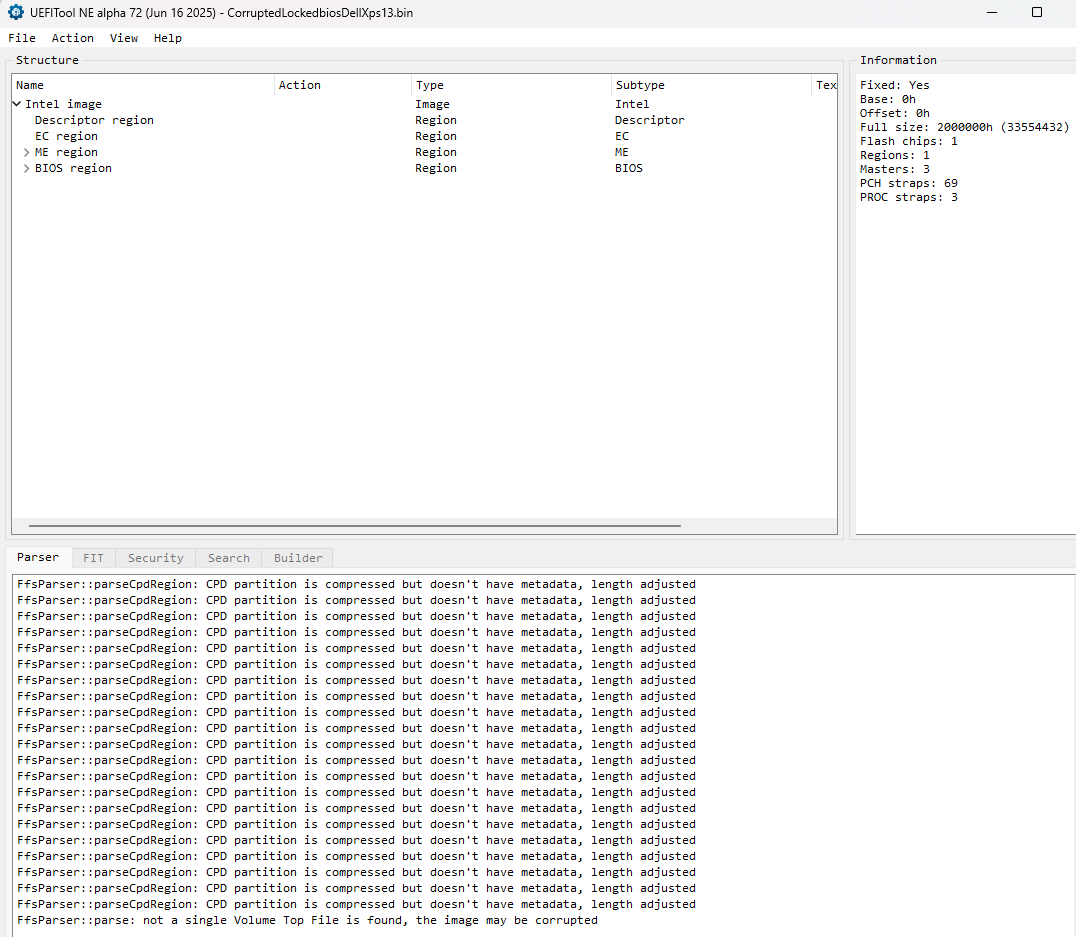Click the Structure tree horizontal scrollbar
This screenshot has width=1076, height=937.
point(355,526)
